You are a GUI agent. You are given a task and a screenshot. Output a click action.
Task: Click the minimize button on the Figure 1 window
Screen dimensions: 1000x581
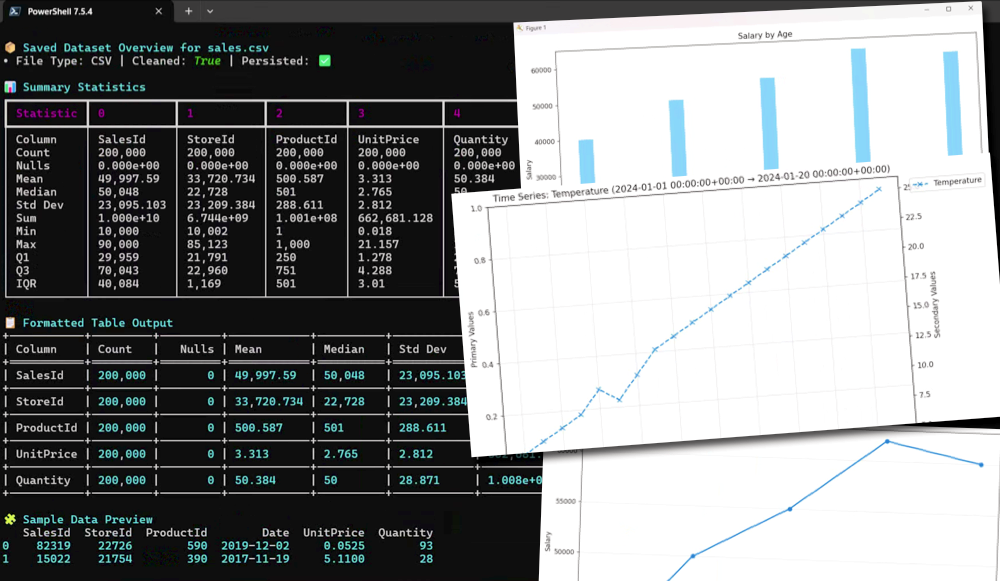927,9
